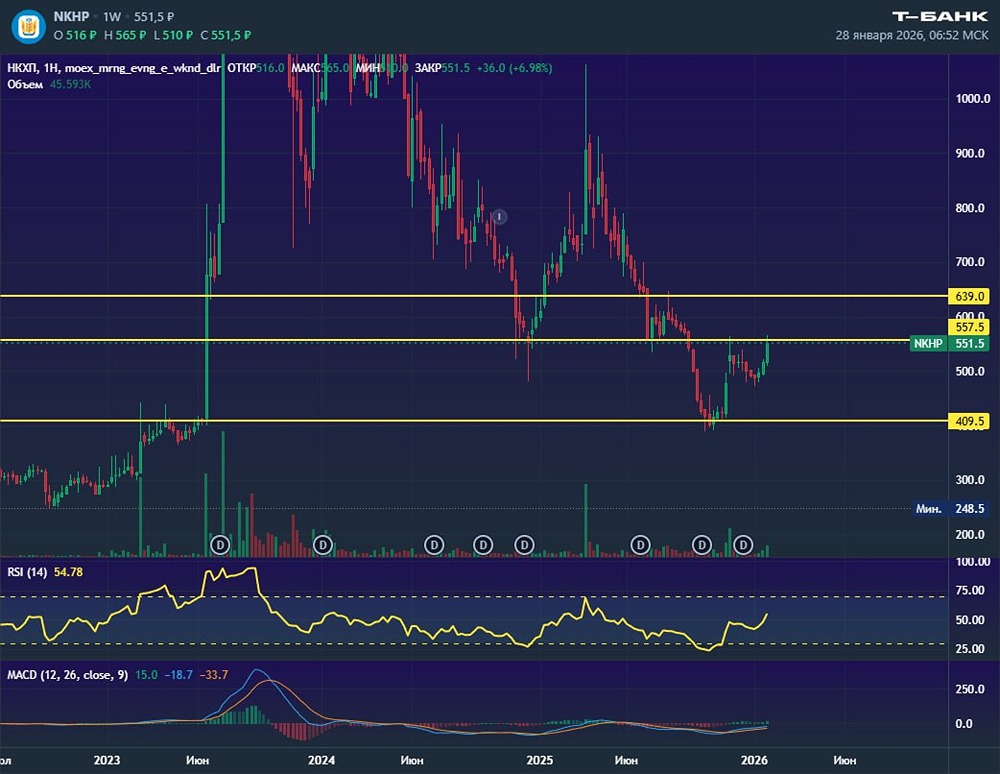Click the close value C 551,5 ₽
The width and height of the screenshot is (1000, 774).
(x=226, y=36)
